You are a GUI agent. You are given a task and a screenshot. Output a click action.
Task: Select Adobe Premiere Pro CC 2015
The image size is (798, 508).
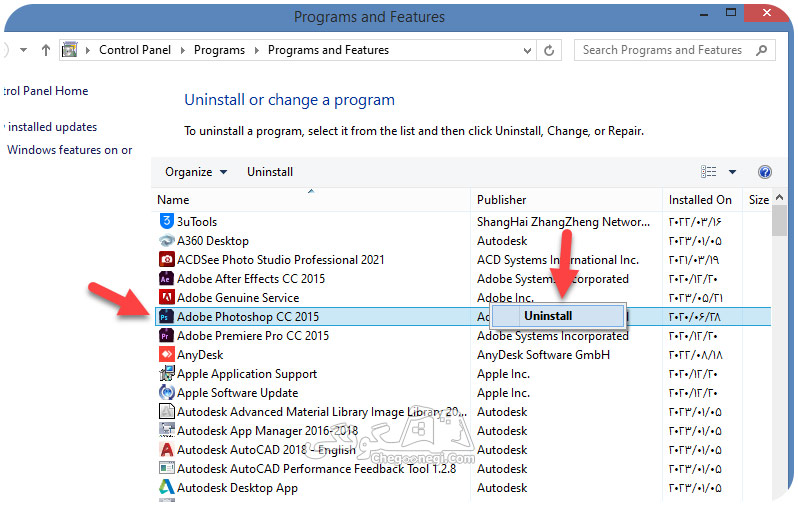pyautogui.click(x=253, y=336)
